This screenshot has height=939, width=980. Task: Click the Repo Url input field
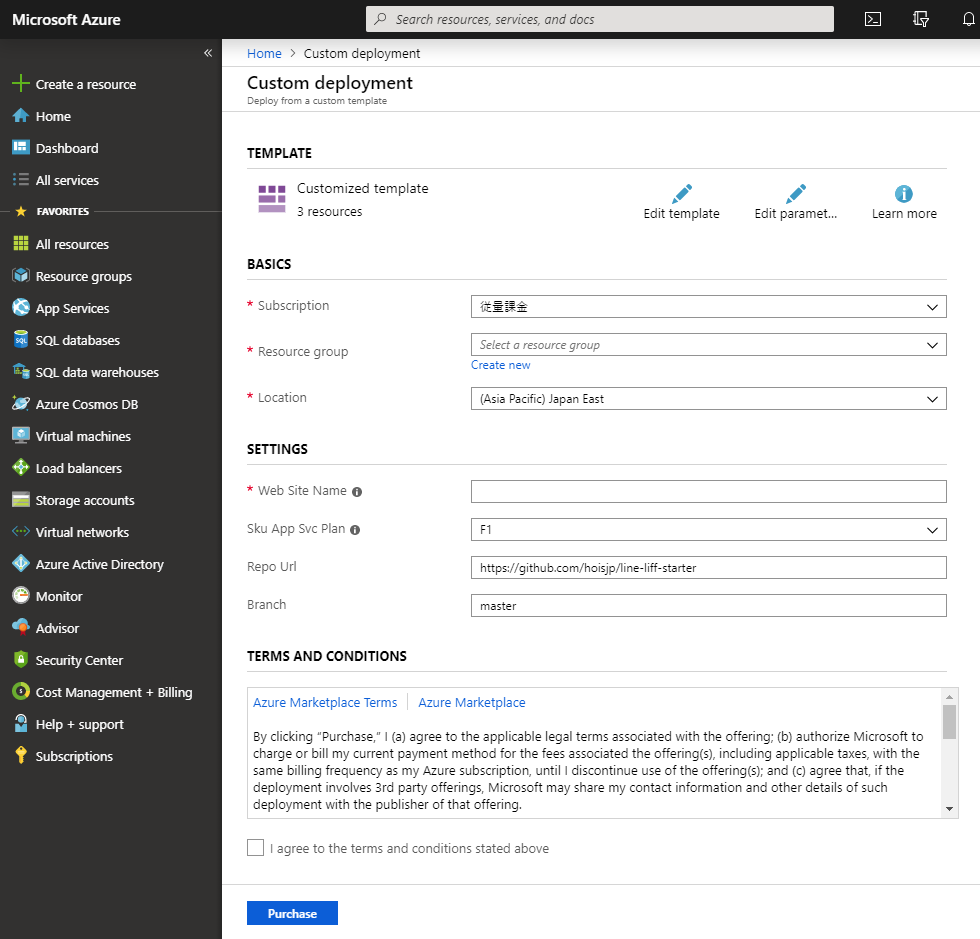709,568
